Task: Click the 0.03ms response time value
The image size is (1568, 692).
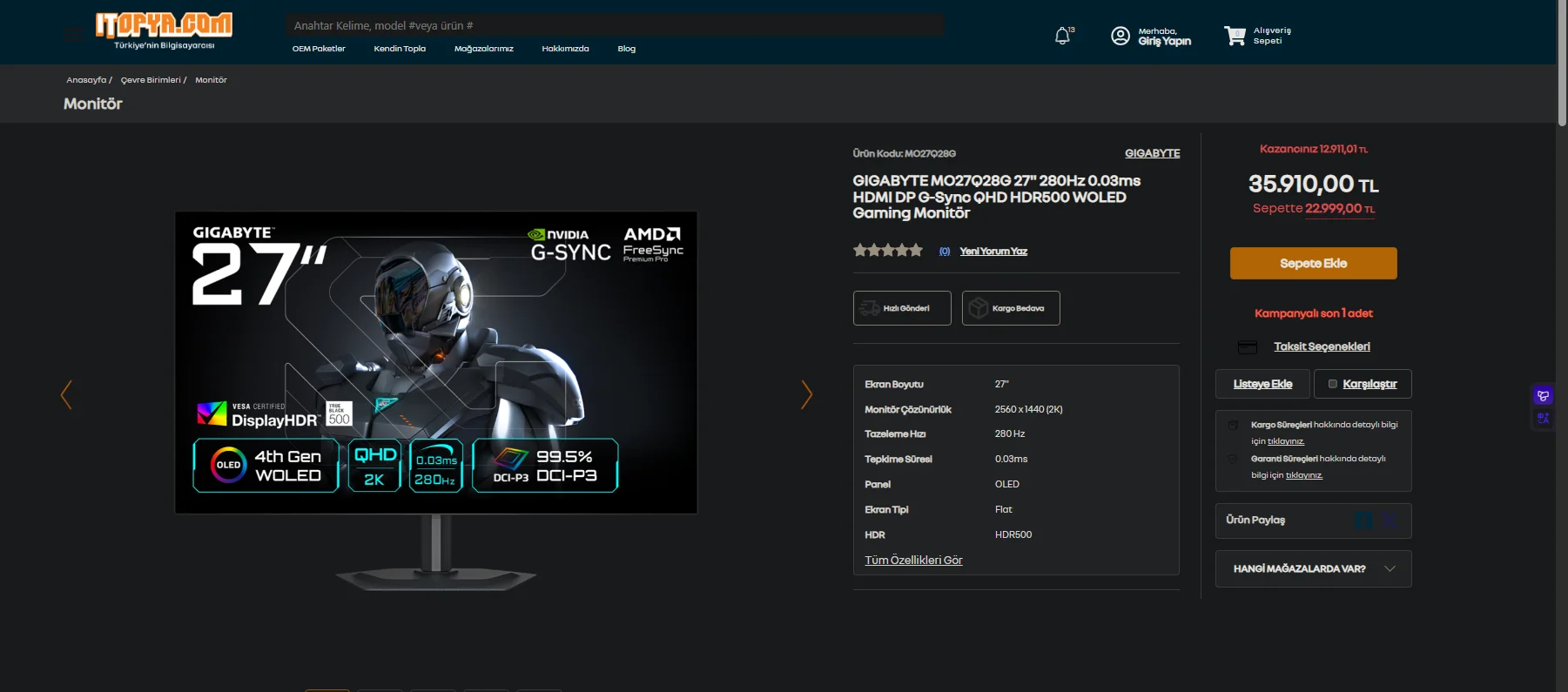Action: tap(1012, 459)
